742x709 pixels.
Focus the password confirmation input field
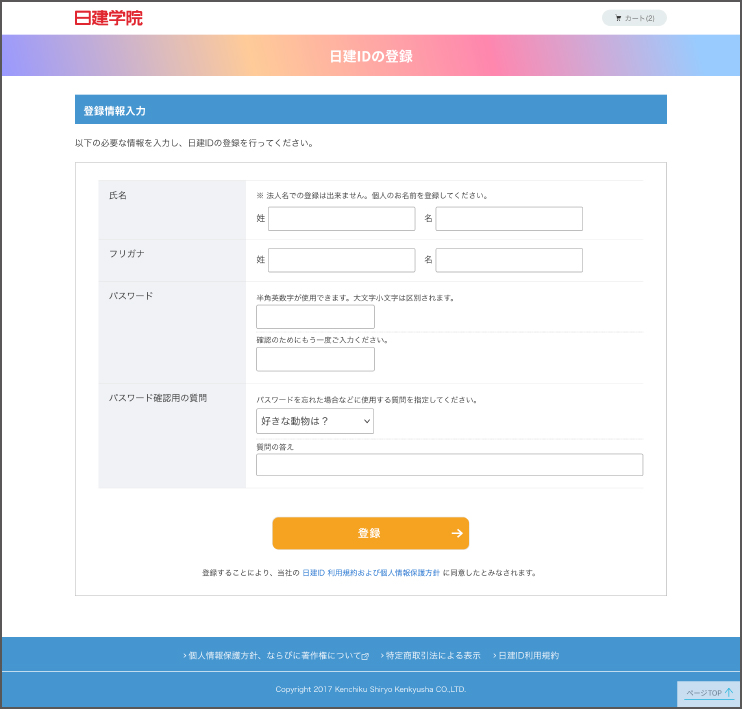[315, 359]
